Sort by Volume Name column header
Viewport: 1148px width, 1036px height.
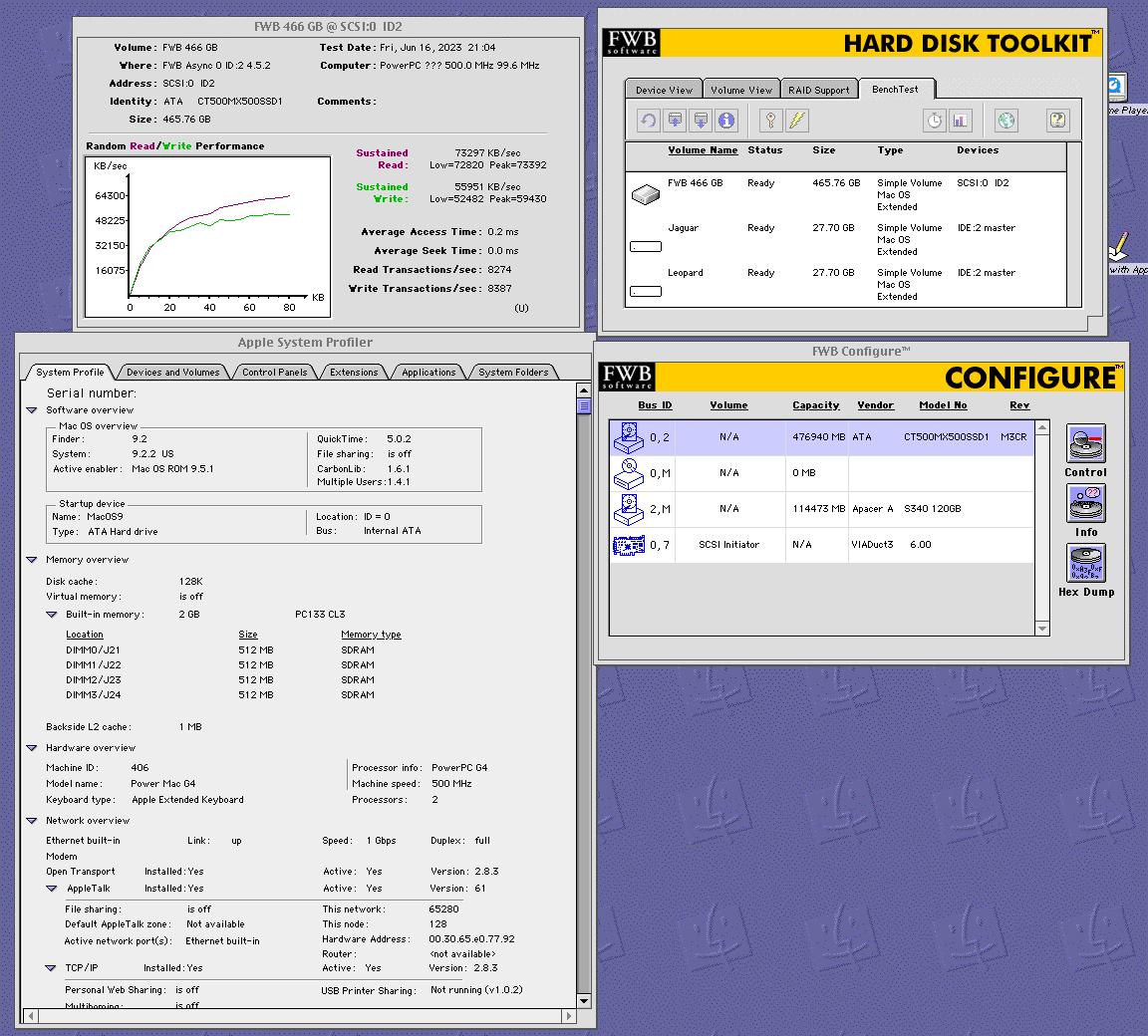(x=703, y=150)
